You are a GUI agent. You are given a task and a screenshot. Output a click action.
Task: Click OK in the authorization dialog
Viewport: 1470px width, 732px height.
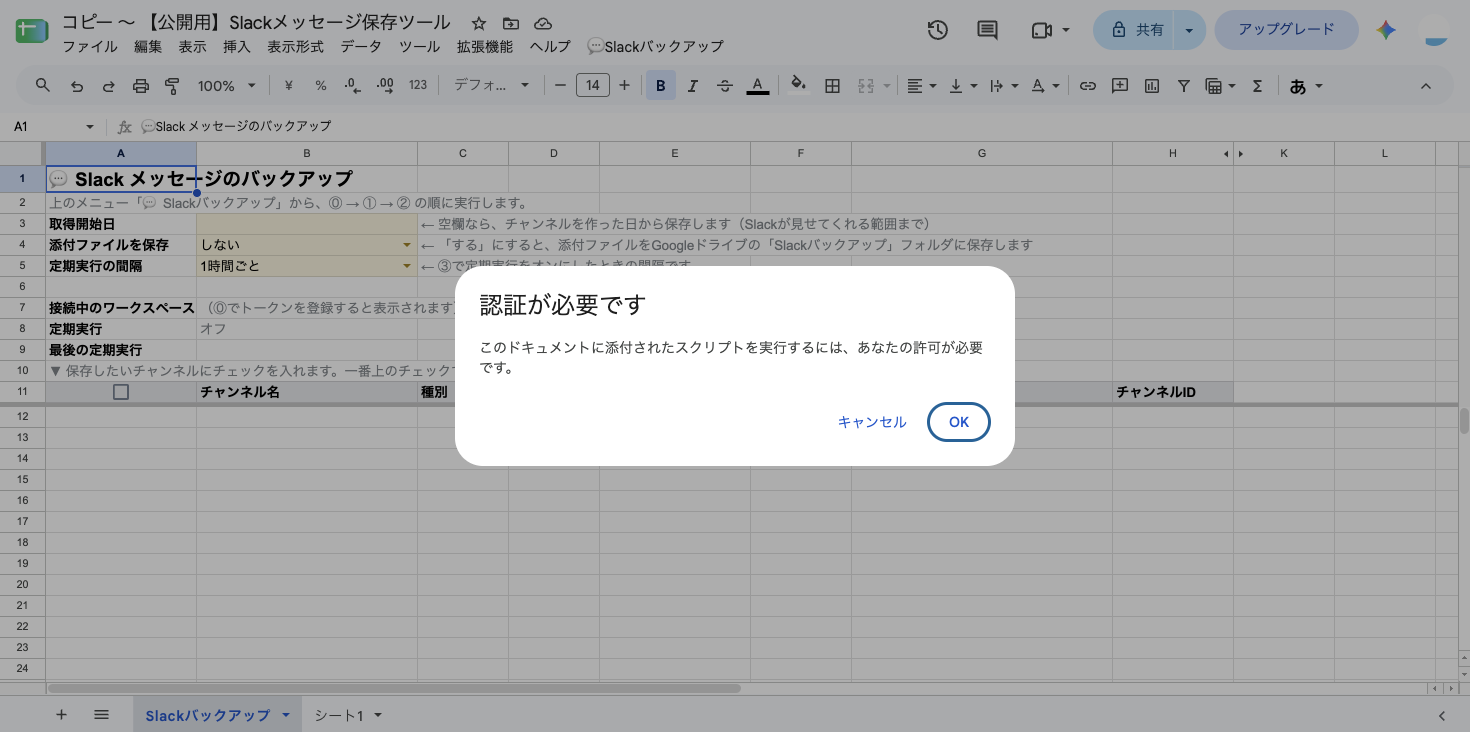958,422
